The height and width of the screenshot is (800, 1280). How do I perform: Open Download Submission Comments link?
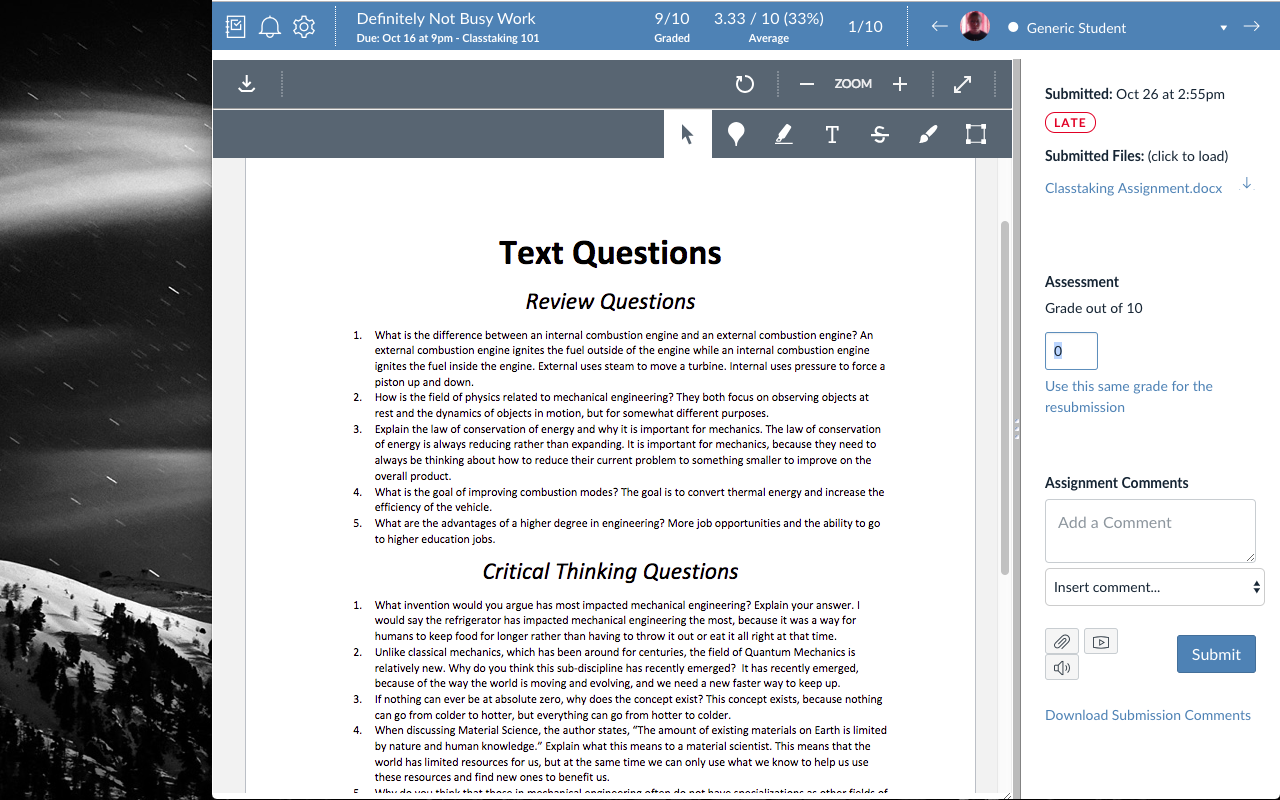(1147, 715)
